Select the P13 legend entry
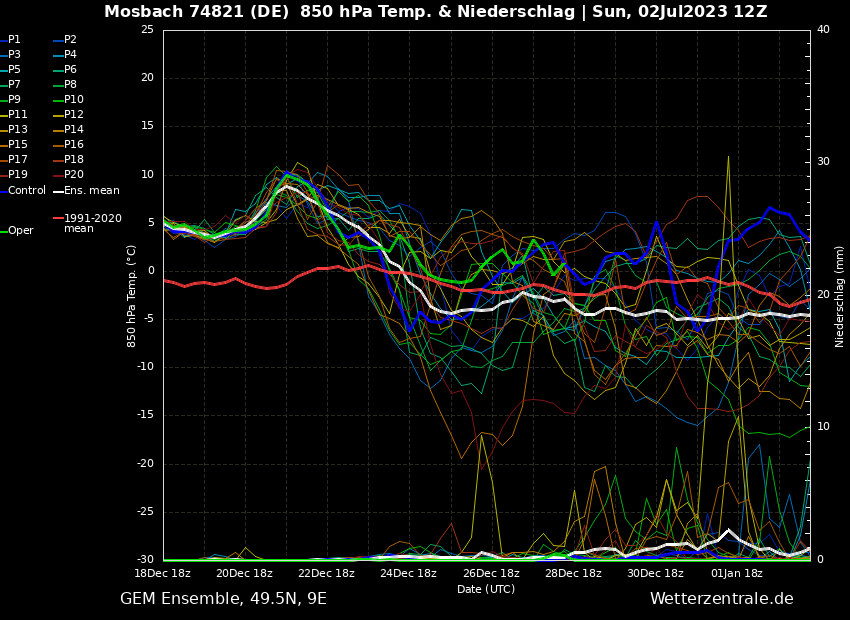This screenshot has width=850, height=620. 17,130
